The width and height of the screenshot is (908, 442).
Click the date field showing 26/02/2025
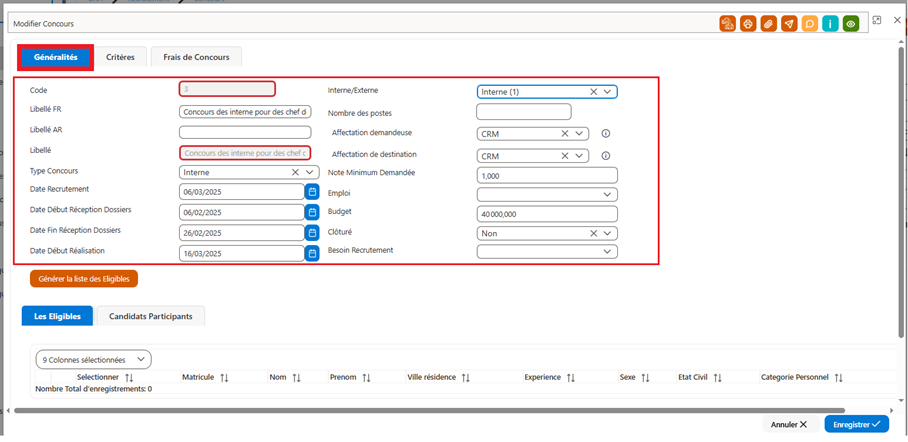[241, 233]
